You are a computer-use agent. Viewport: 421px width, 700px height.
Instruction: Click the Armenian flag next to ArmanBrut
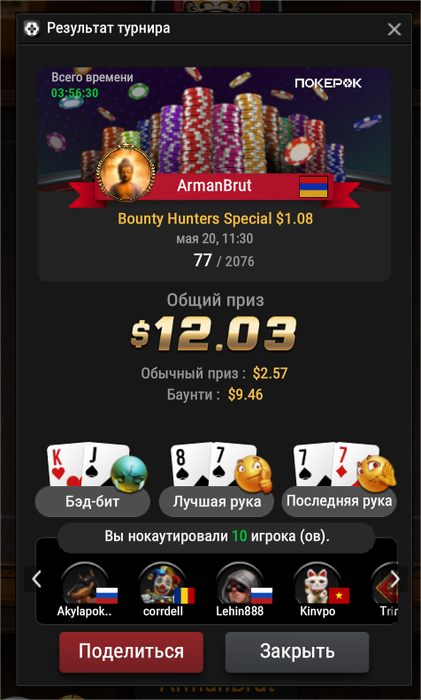[313, 187]
